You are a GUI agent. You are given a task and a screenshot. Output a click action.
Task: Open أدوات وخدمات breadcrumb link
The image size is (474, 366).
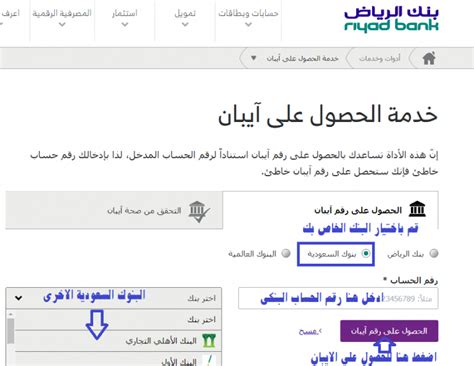[x=379, y=58]
